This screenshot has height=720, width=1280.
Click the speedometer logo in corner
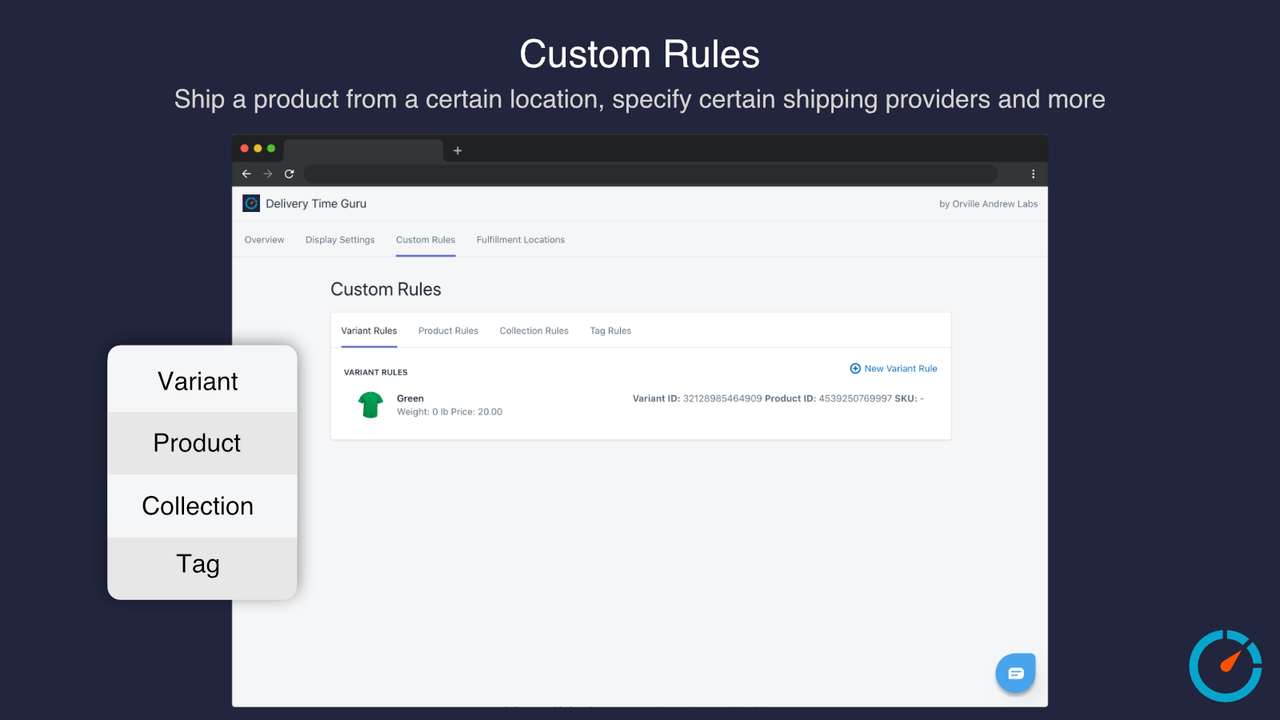pos(1225,665)
